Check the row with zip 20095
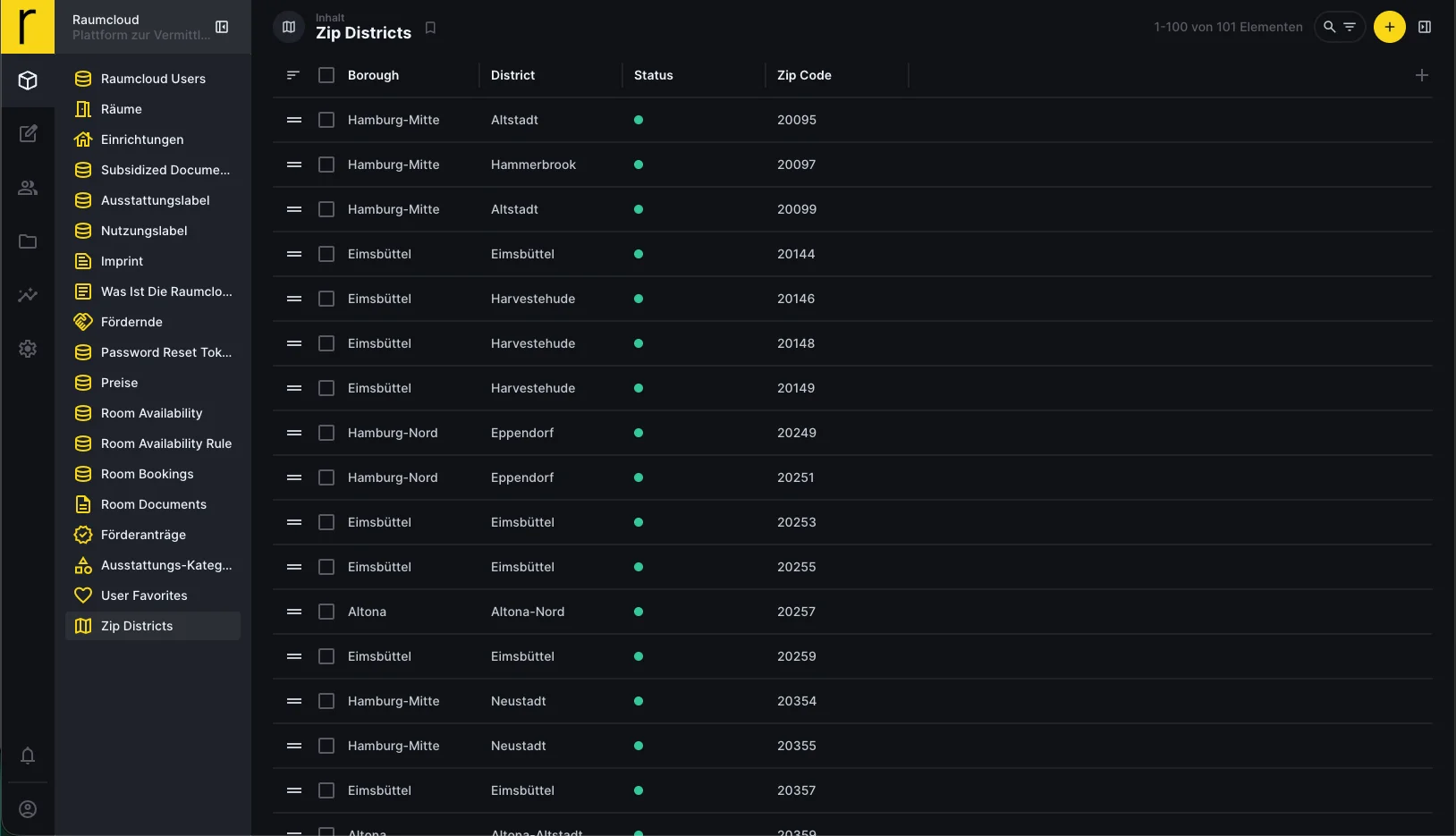This screenshot has width=1456, height=836. pos(326,120)
